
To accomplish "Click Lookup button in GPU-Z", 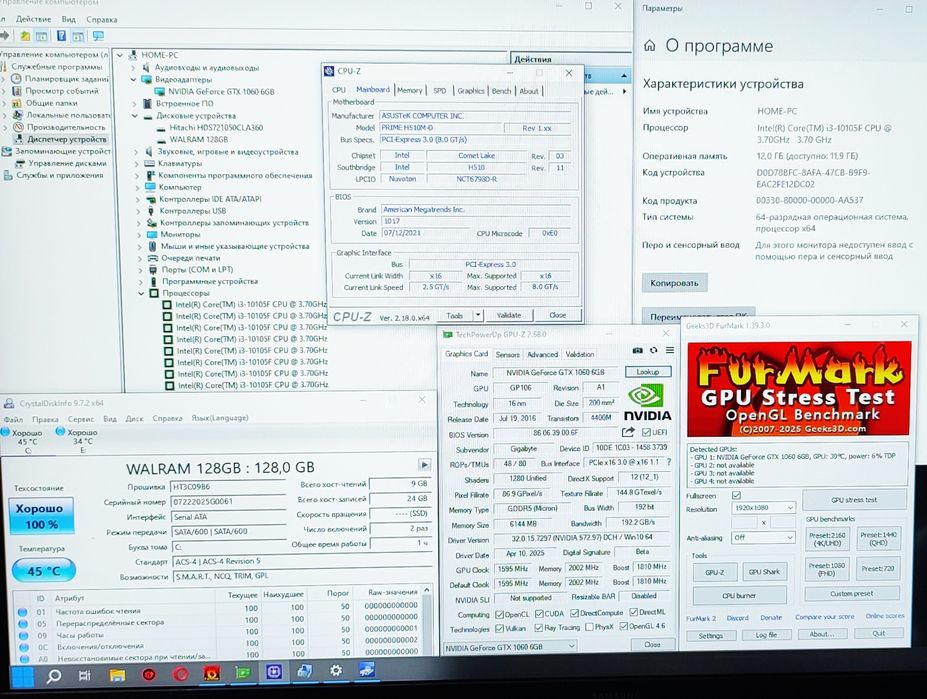I will pos(648,372).
